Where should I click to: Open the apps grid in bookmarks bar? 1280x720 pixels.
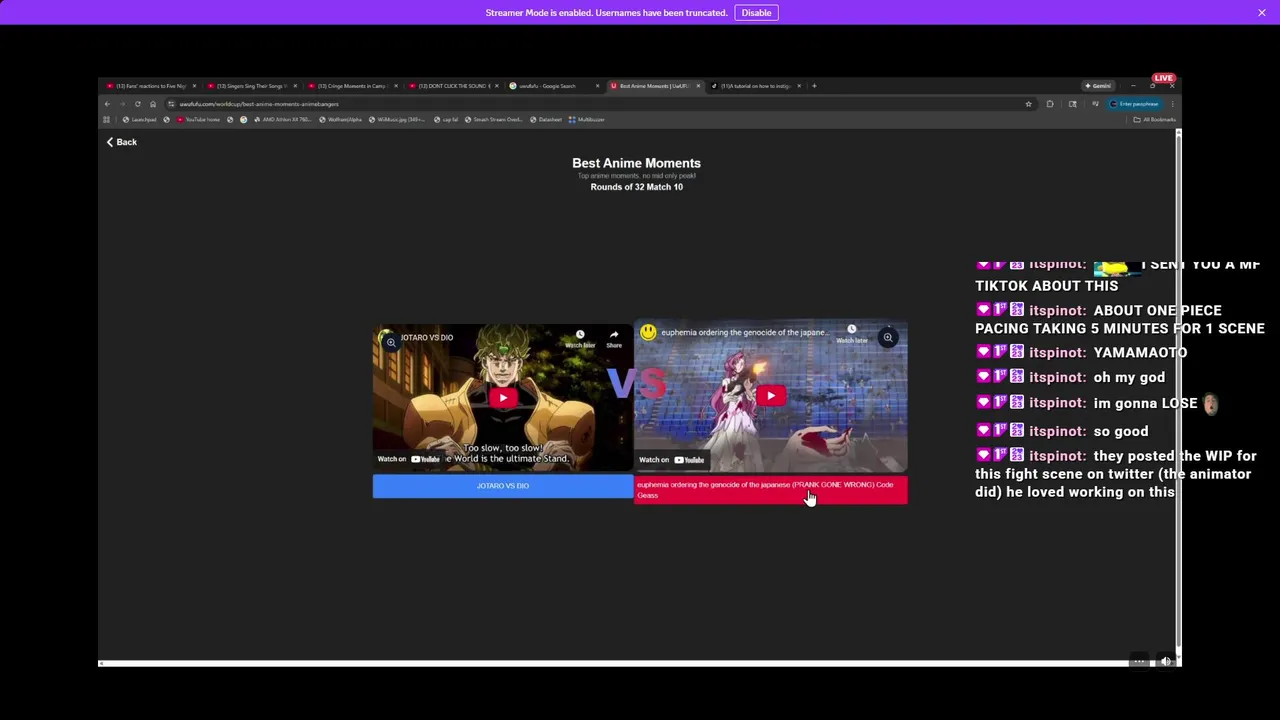(106, 120)
